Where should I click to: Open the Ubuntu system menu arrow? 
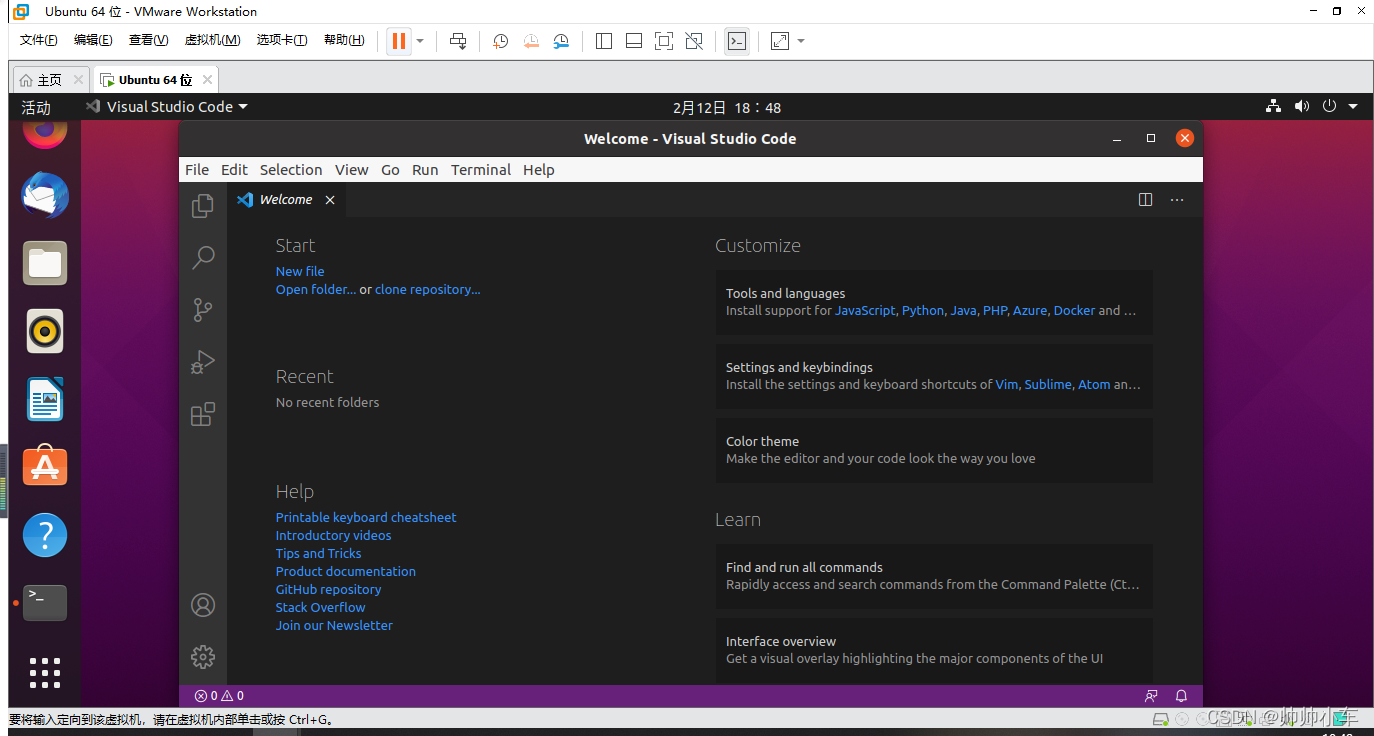point(1353,106)
